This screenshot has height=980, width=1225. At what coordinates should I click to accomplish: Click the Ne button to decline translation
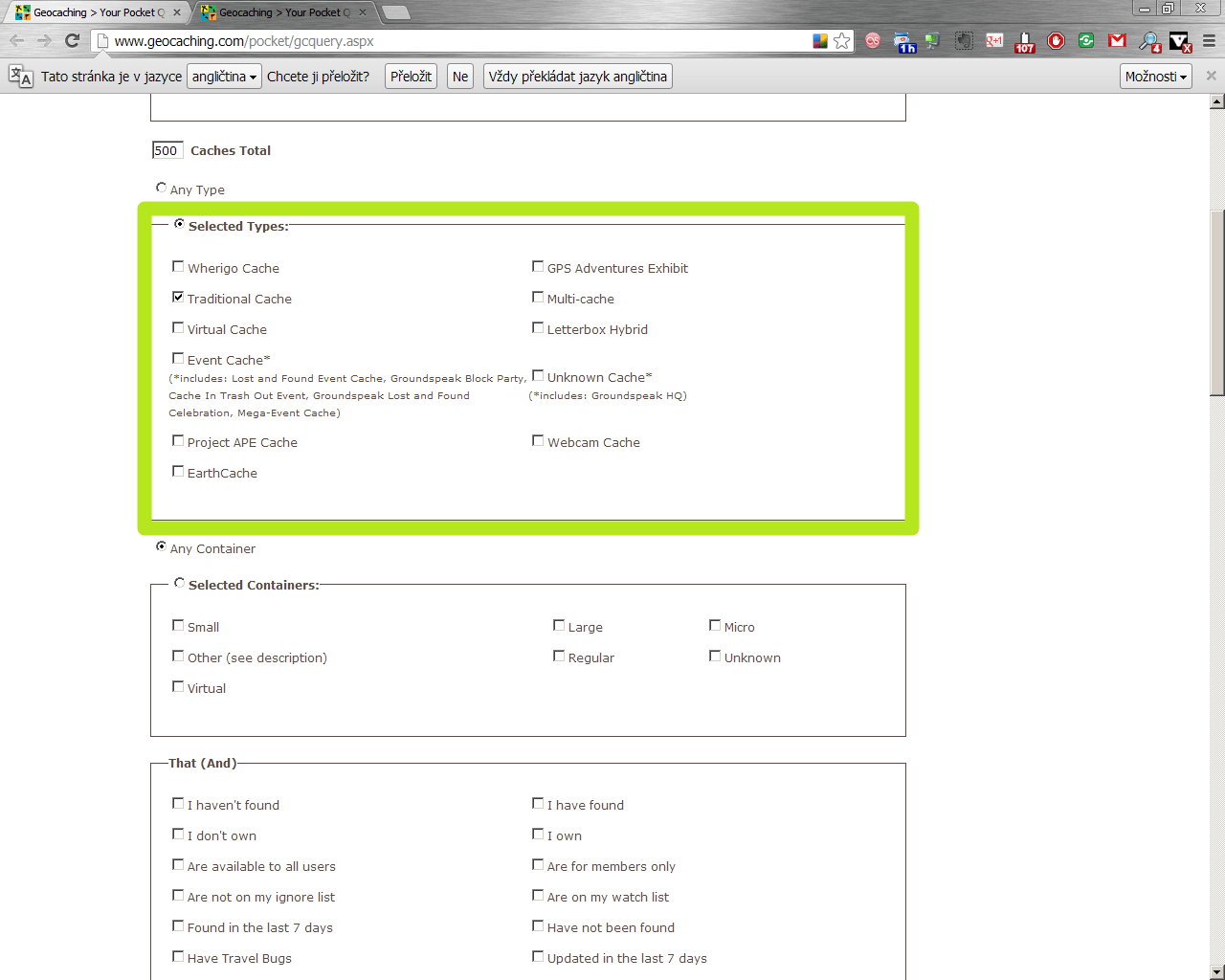460,77
